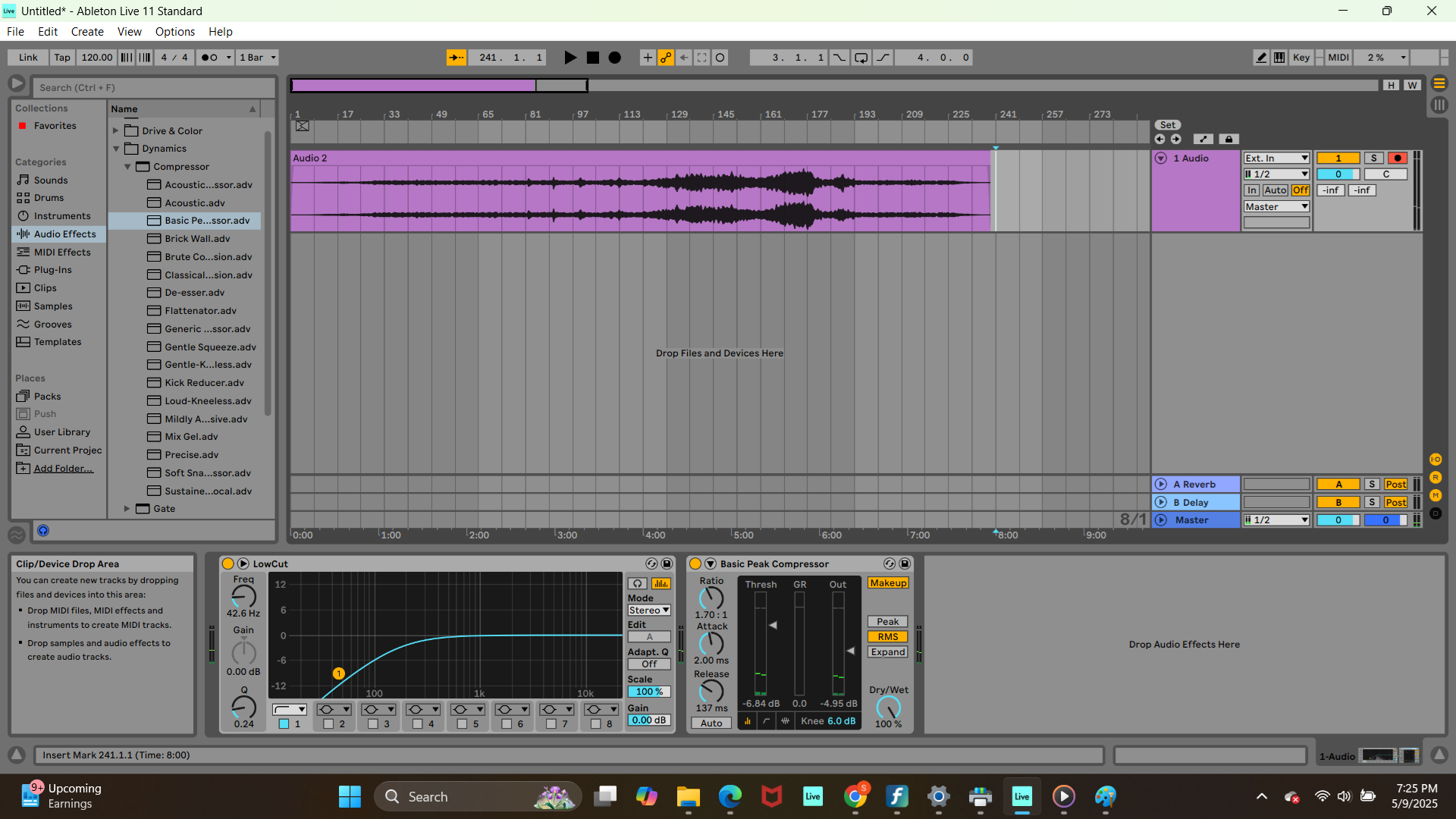Open the File menu
The width and height of the screenshot is (1456, 819).
click(x=15, y=32)
